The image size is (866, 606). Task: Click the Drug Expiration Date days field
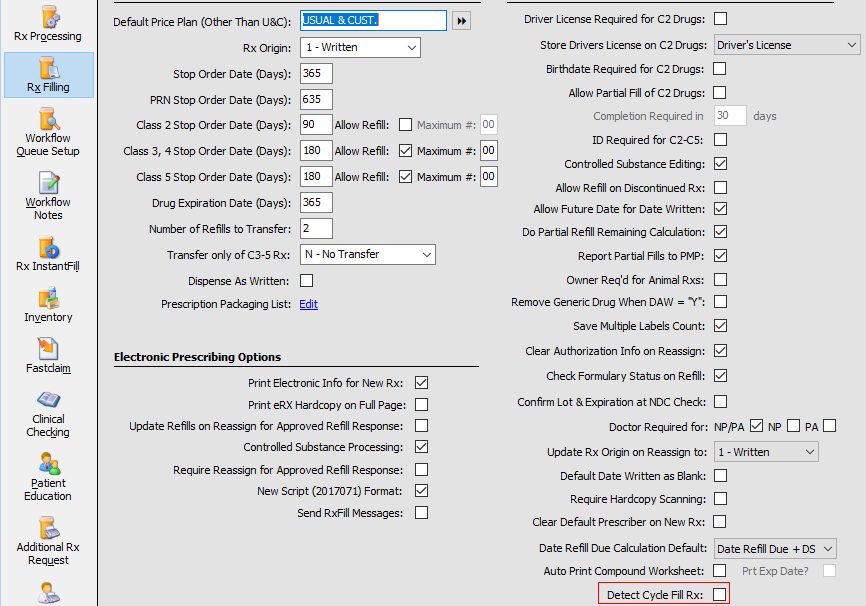coord(316,203)
